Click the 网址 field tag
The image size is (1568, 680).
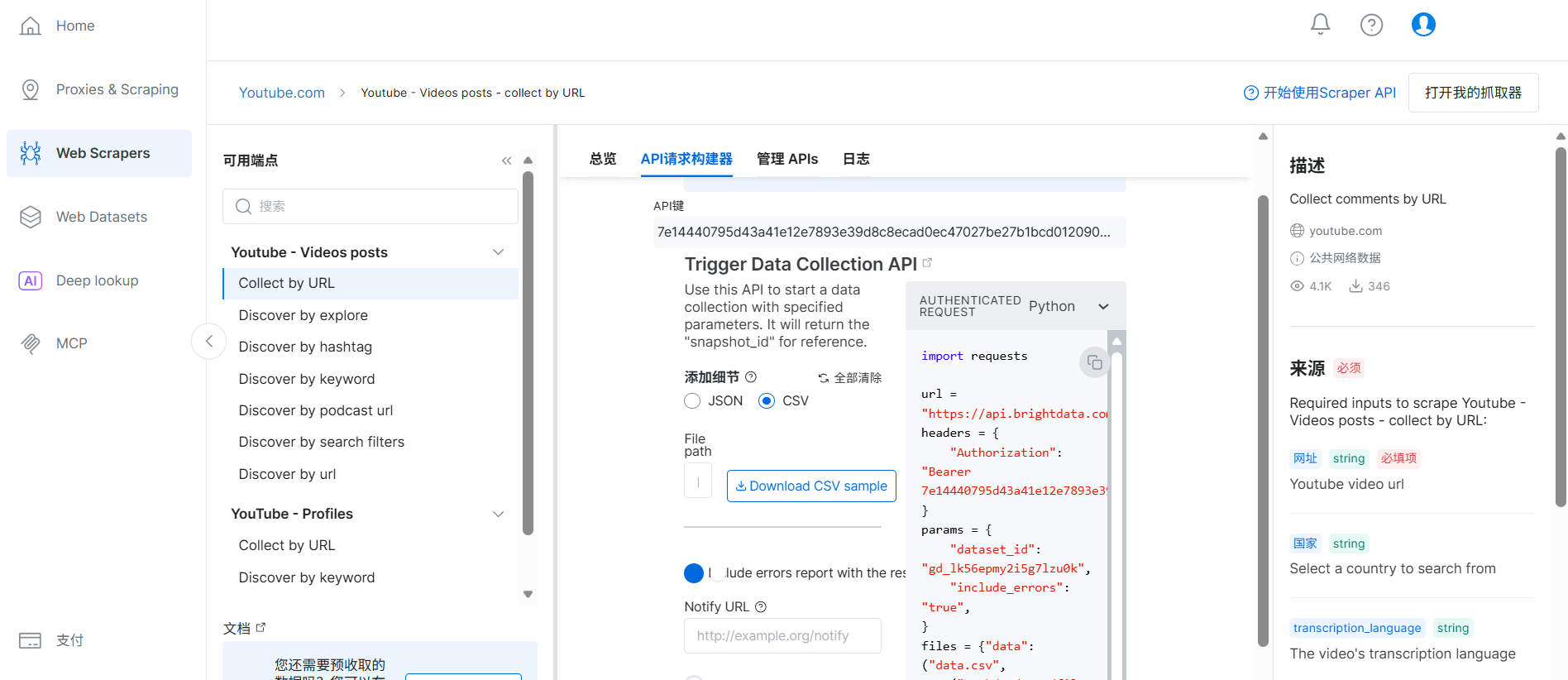[1305, 458]
